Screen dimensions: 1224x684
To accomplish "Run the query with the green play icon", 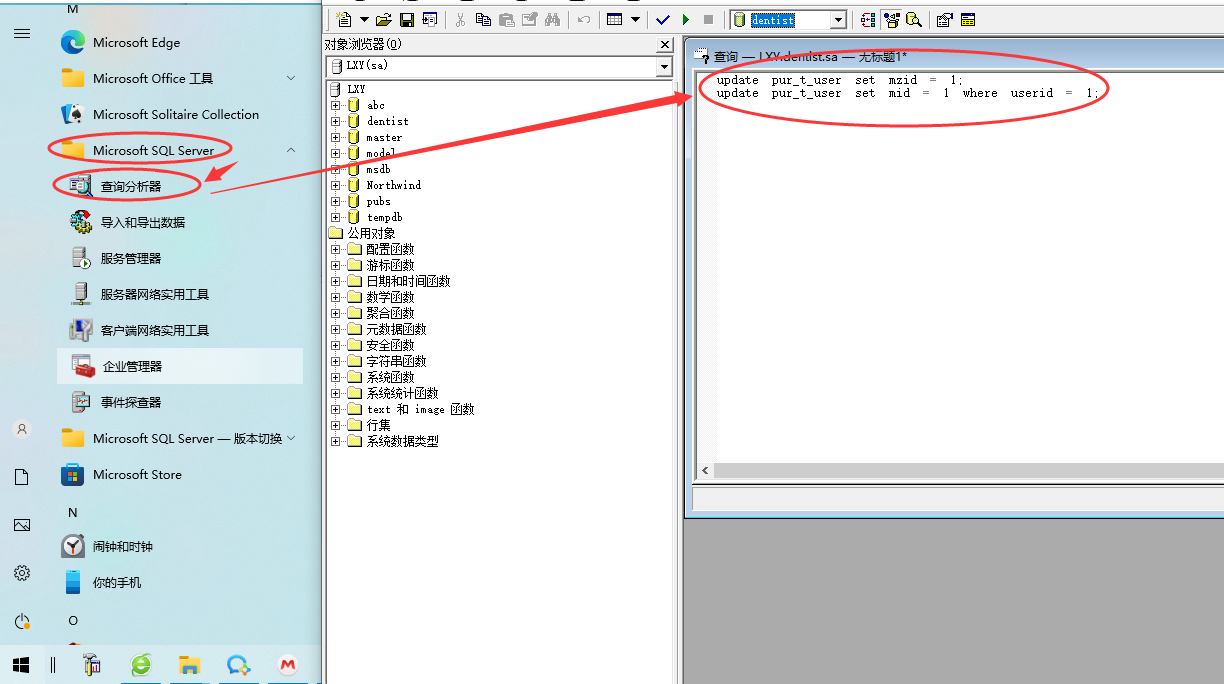I will point(686,20).
